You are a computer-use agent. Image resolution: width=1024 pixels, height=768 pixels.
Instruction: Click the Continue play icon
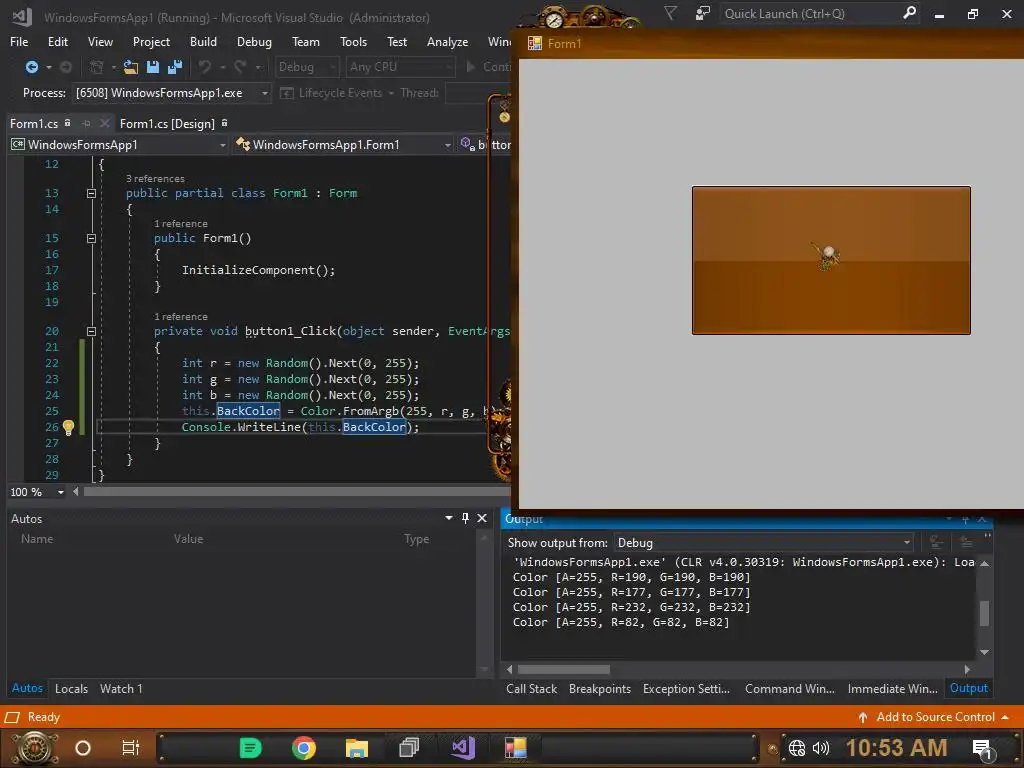pos(470,67)
